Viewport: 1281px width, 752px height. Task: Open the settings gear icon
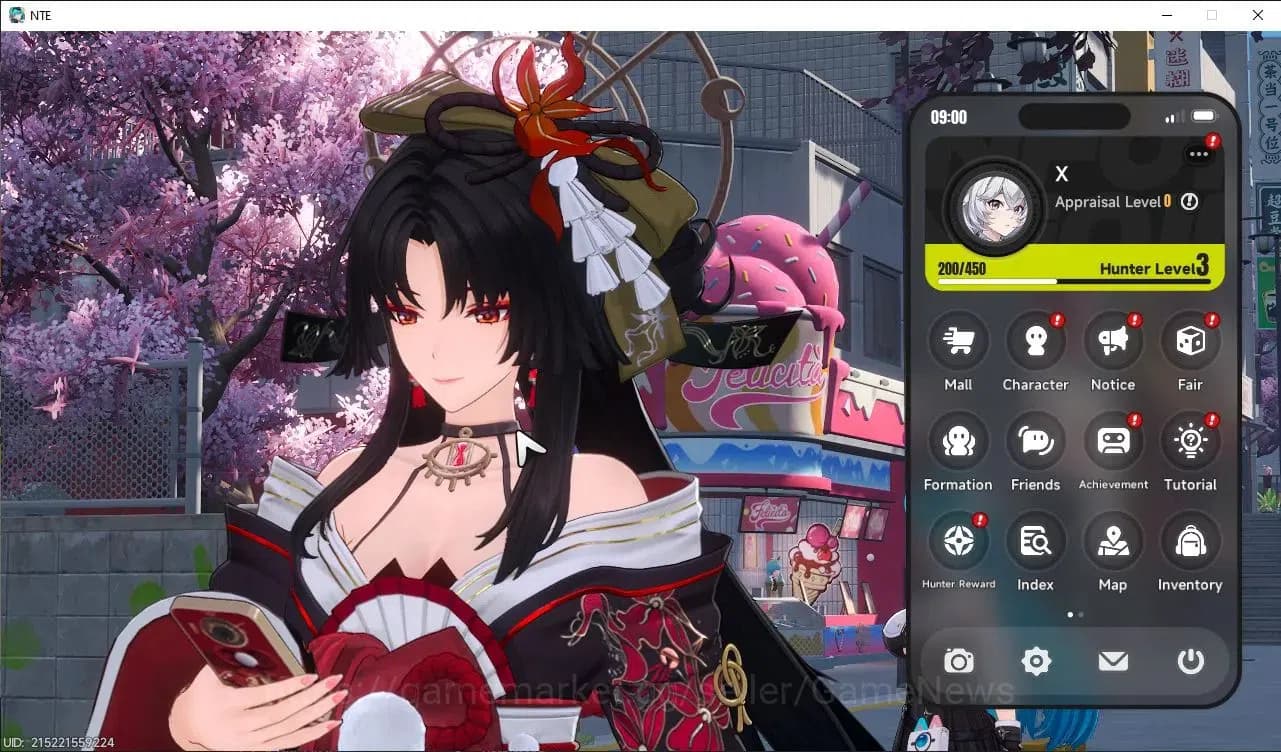pyautogui.click(x=1036, y=661)
